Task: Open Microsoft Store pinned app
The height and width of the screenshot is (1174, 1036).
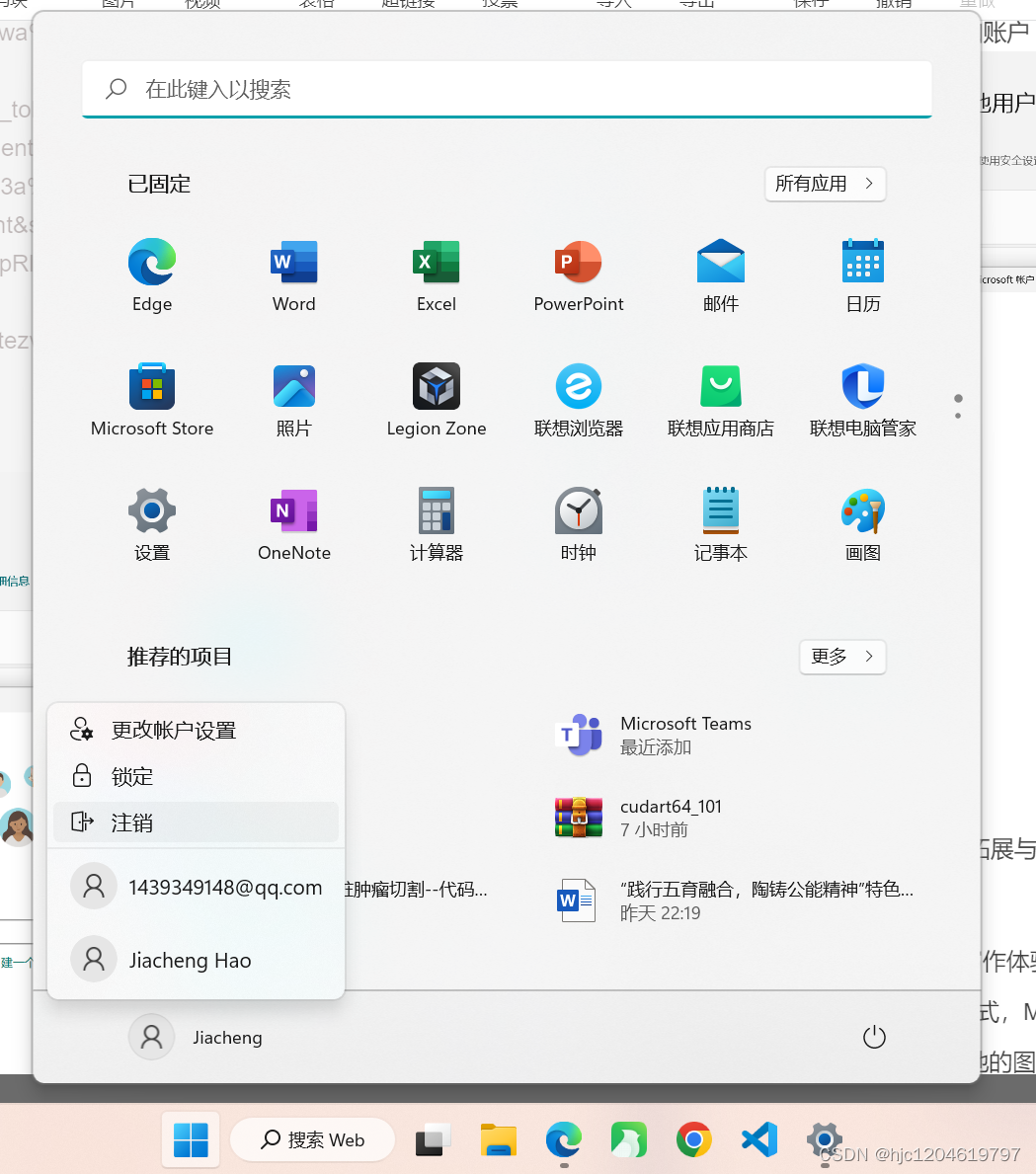Action: click(152, 399)
